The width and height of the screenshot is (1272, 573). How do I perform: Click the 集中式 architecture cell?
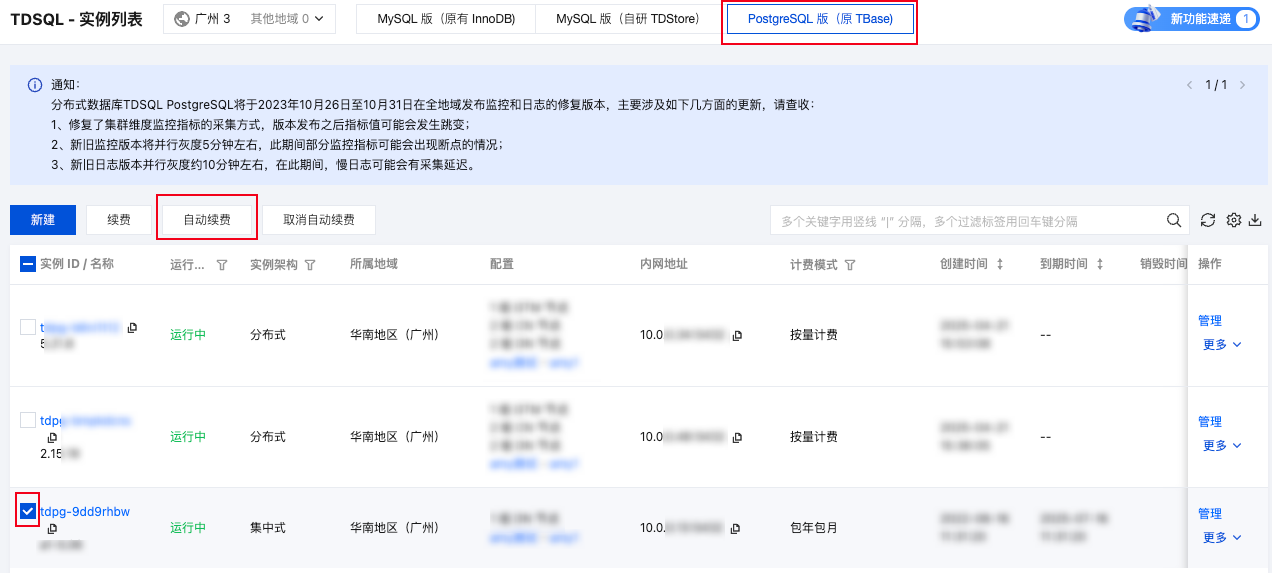tap(268, 528)
